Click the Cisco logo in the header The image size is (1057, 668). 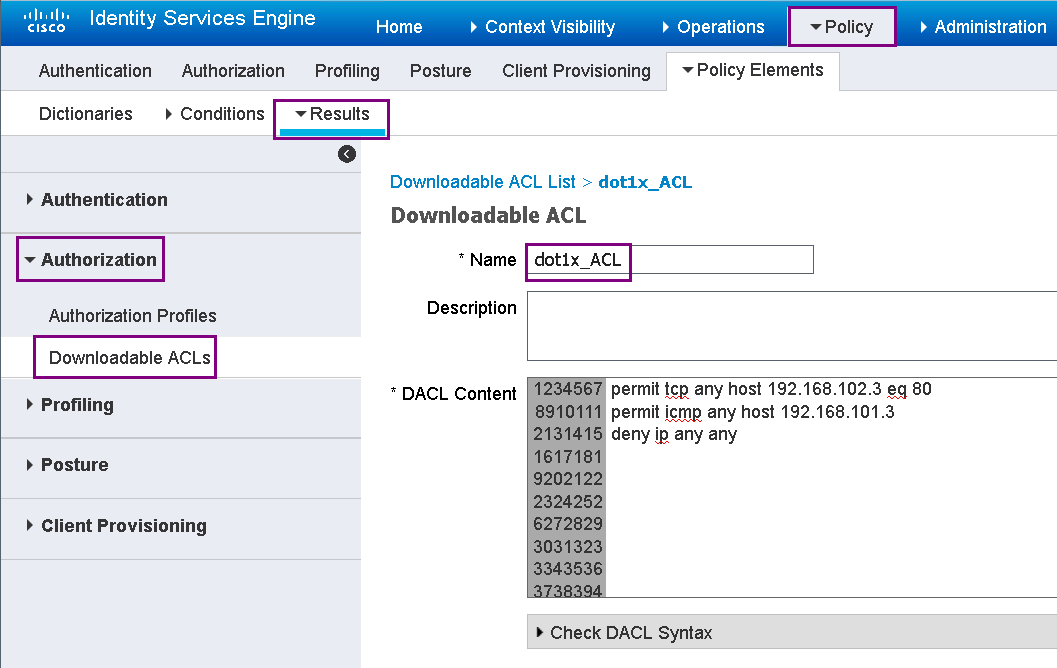click(x=46, y=20)
